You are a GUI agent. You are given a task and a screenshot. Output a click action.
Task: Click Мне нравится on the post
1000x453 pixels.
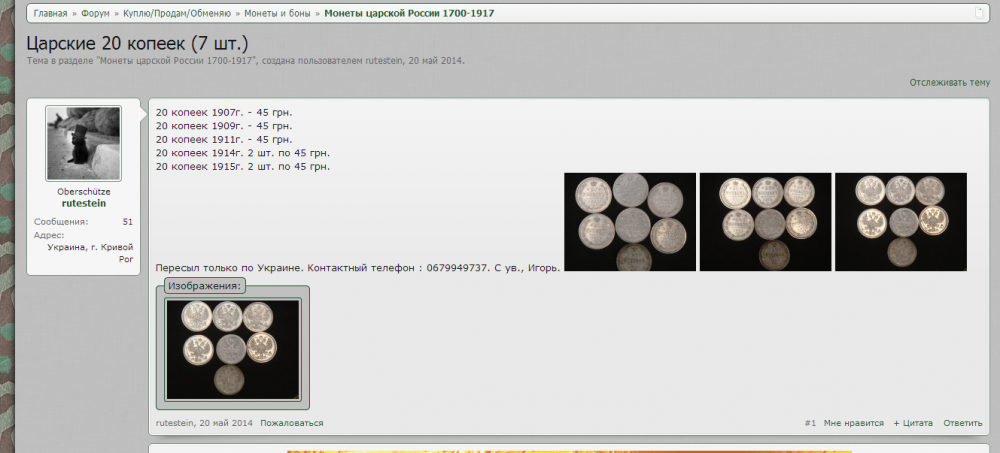(853, 423)
